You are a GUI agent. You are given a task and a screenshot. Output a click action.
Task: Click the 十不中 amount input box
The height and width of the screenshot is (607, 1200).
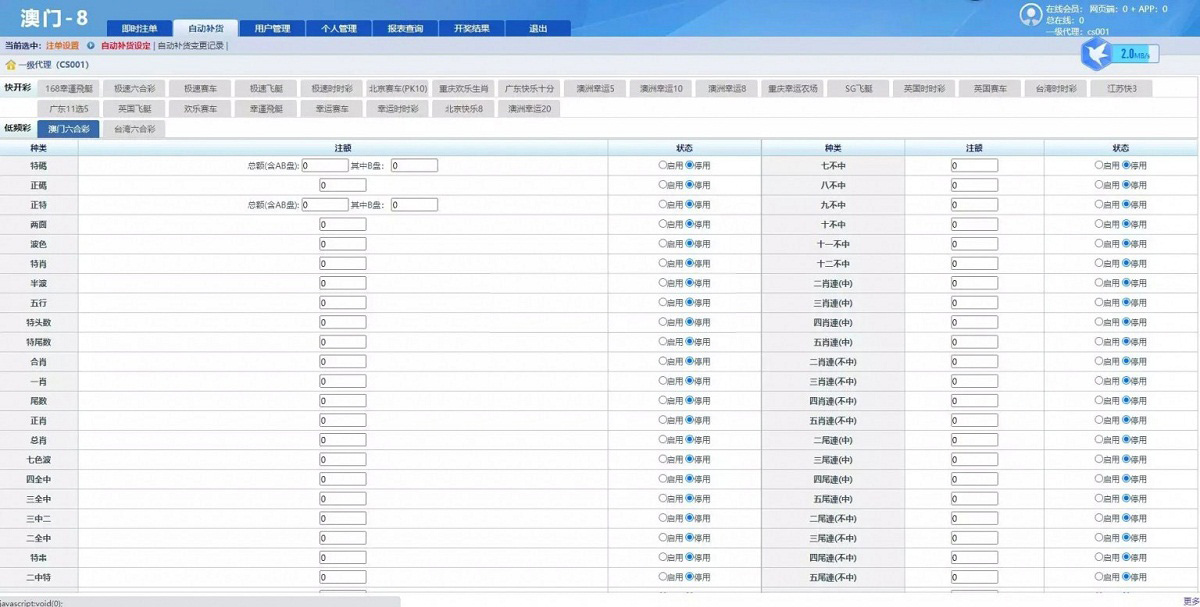tap(974, 224)
